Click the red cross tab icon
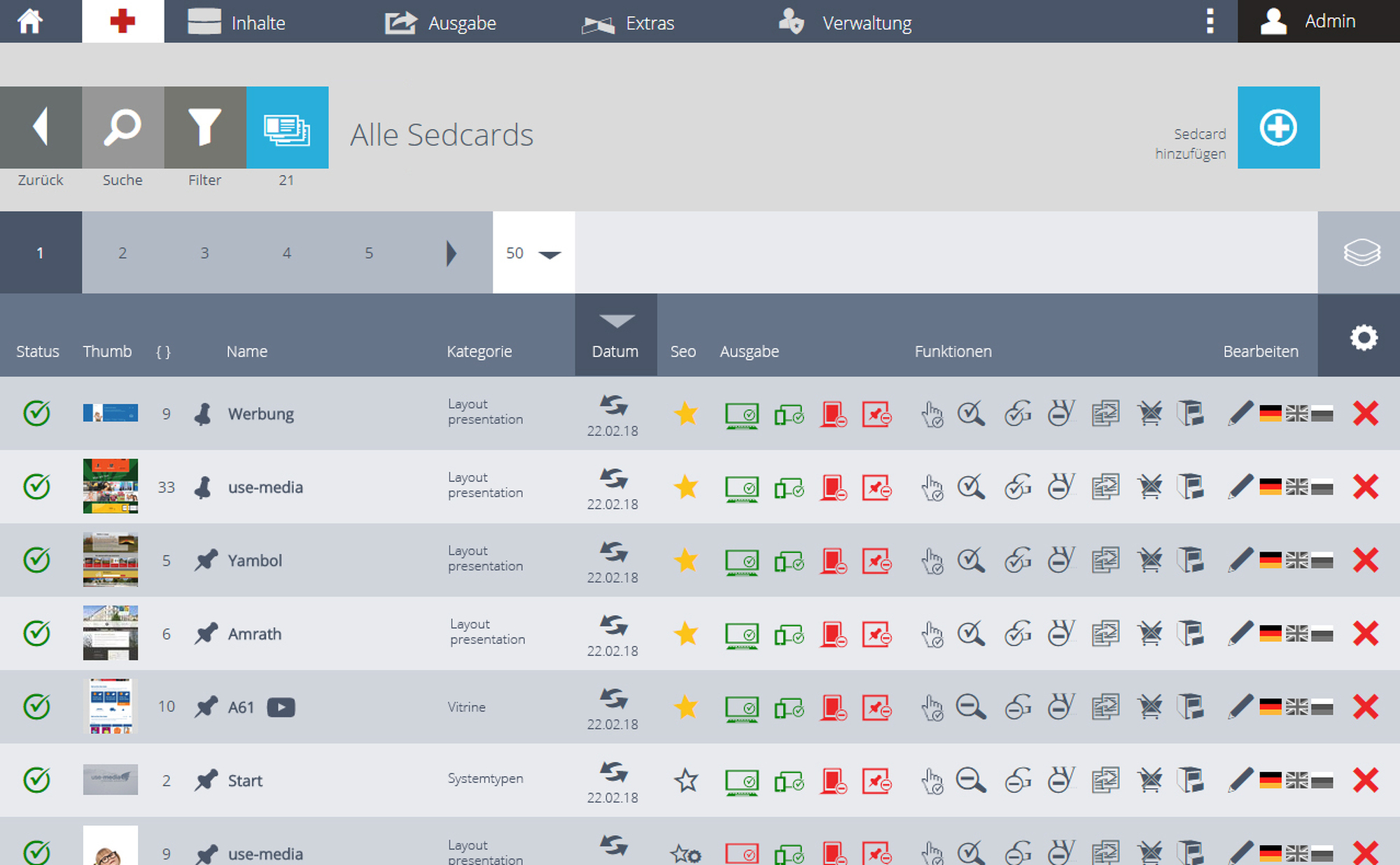 122,21
